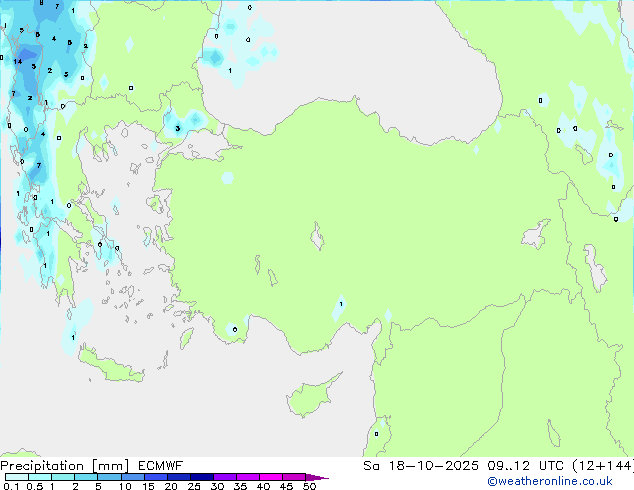This screenshot has width=634, height=490.
Task: Click the legend label '35'
Action: pyautogui.click(x=240, y=486)
